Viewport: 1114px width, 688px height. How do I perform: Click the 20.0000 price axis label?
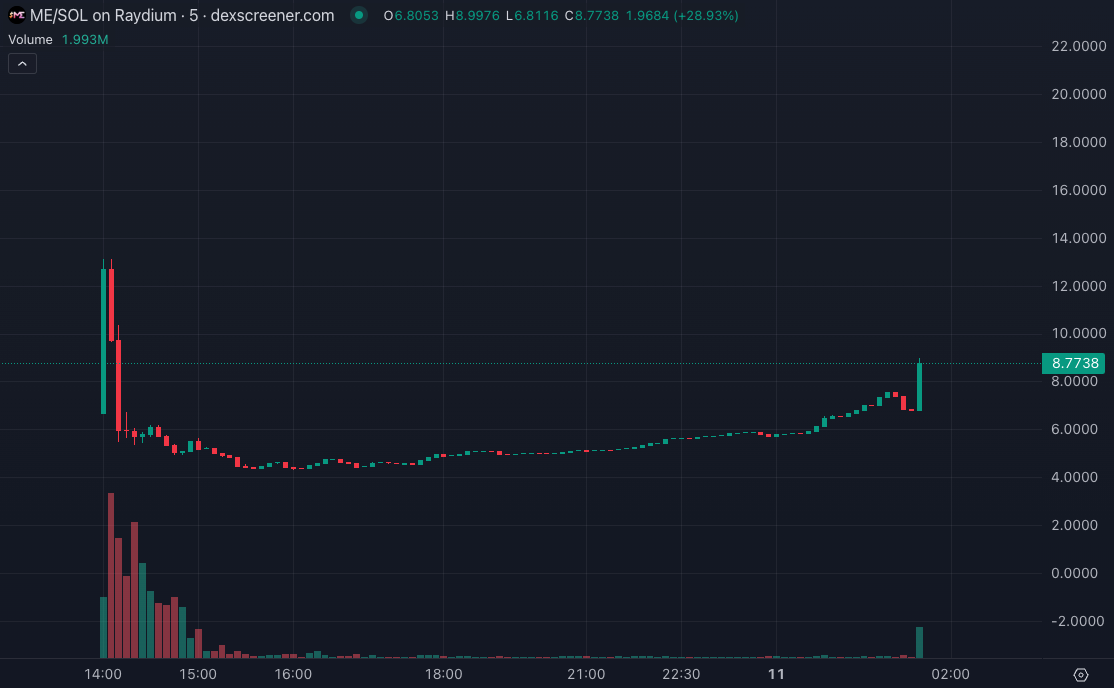tap(1078, 94)
